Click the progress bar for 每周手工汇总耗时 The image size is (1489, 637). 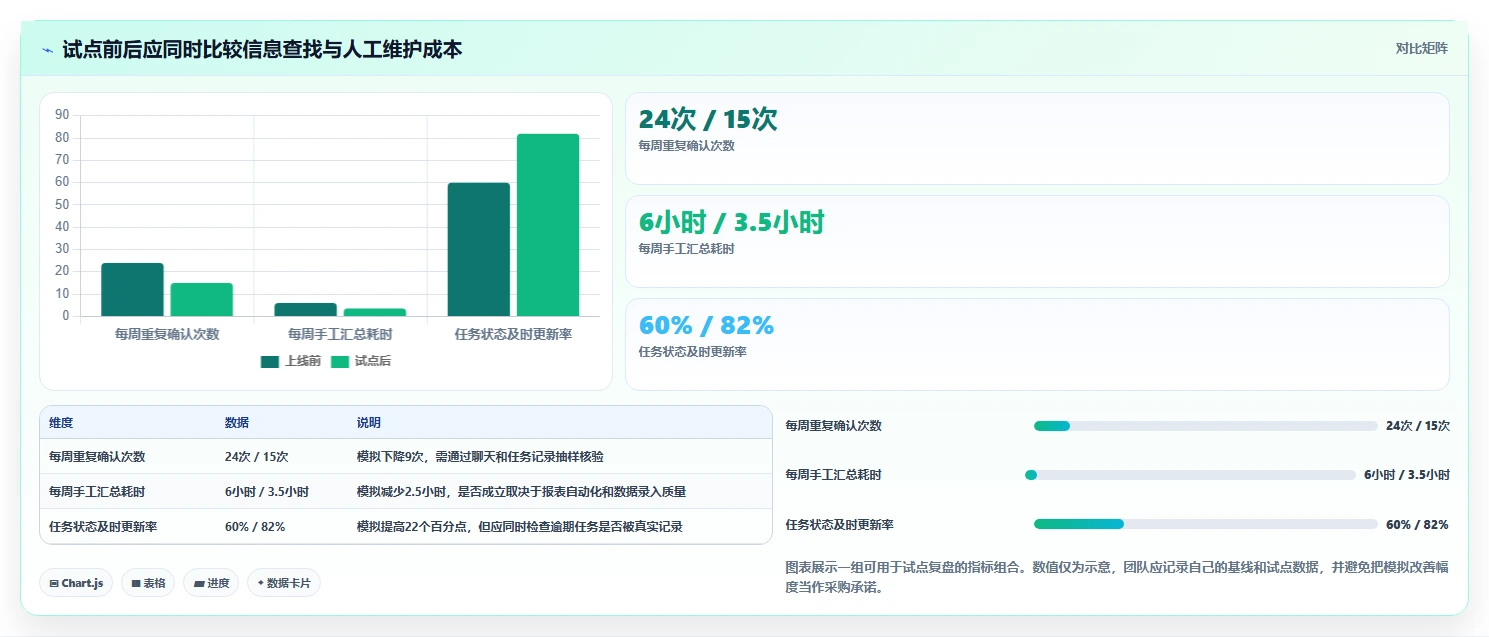coord(1191,475)
